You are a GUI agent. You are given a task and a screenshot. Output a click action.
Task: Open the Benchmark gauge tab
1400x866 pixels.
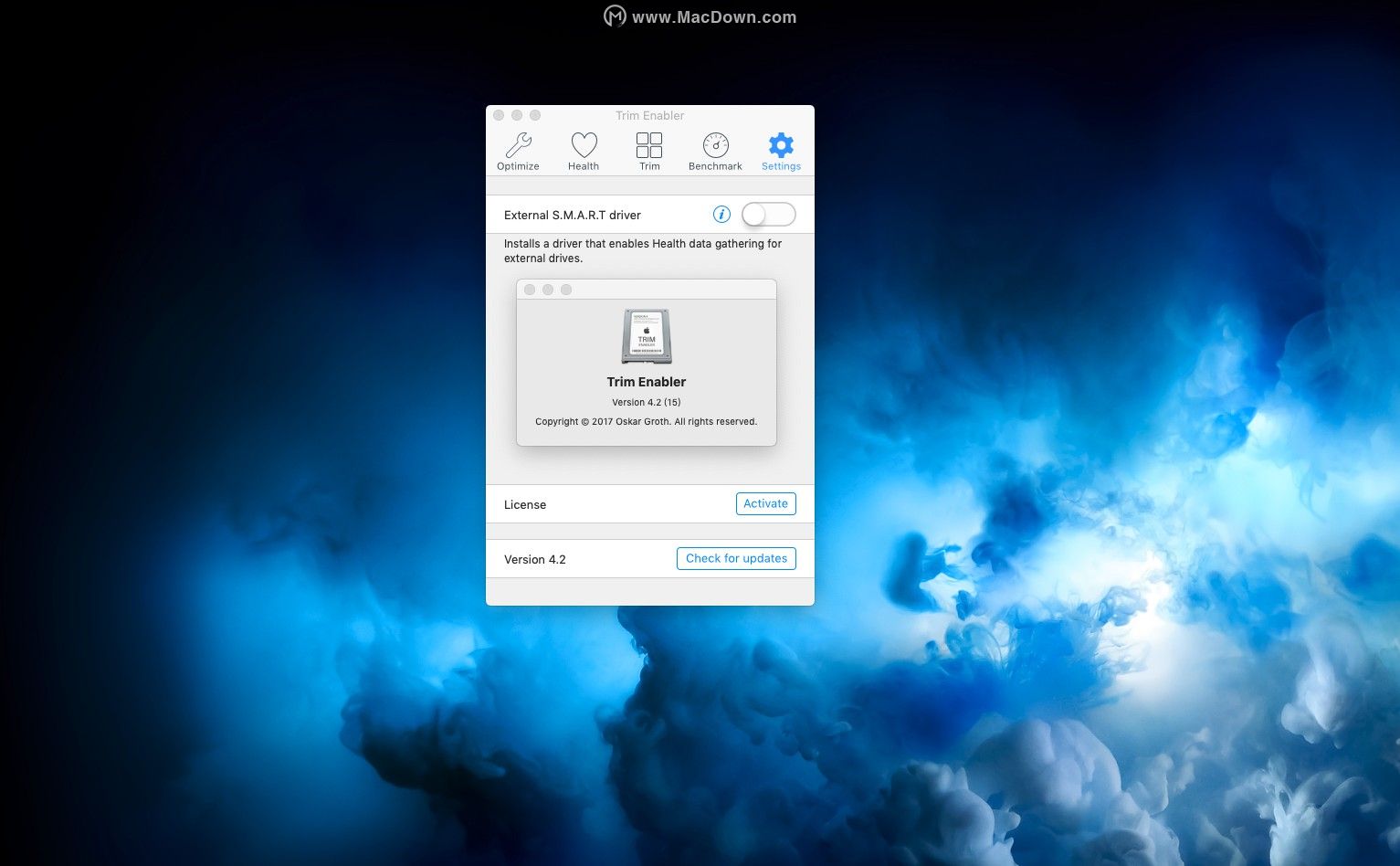coord(715,151)
